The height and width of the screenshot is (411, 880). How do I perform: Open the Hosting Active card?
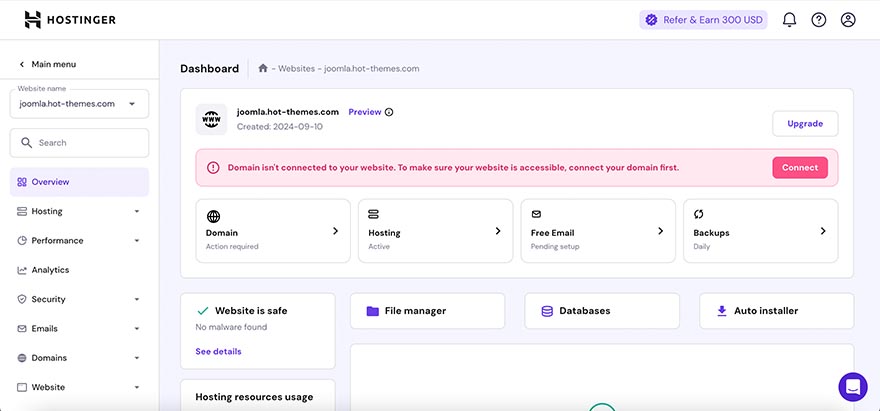[x=436, y=231]
